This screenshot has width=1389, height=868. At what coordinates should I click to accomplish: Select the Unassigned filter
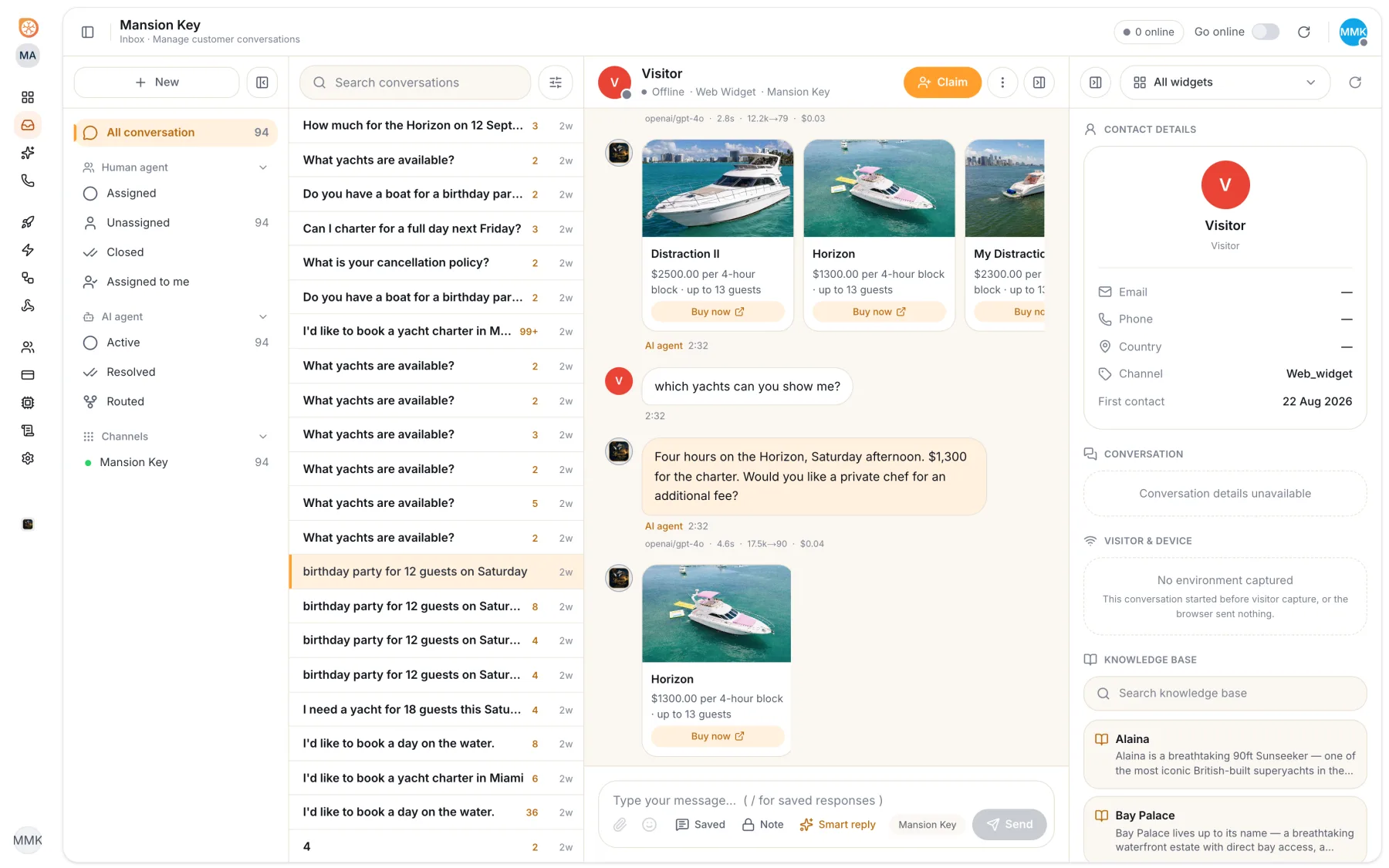tap(176, 223)
